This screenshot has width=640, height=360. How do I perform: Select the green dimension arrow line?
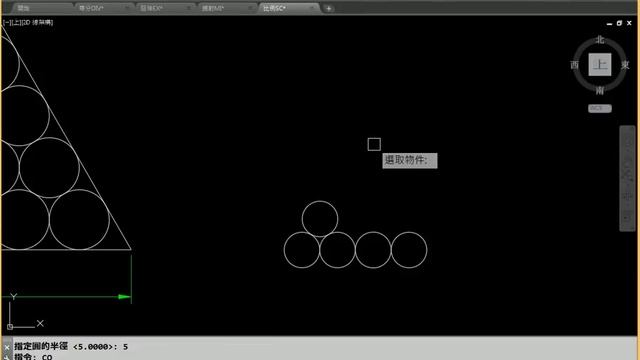65,297
